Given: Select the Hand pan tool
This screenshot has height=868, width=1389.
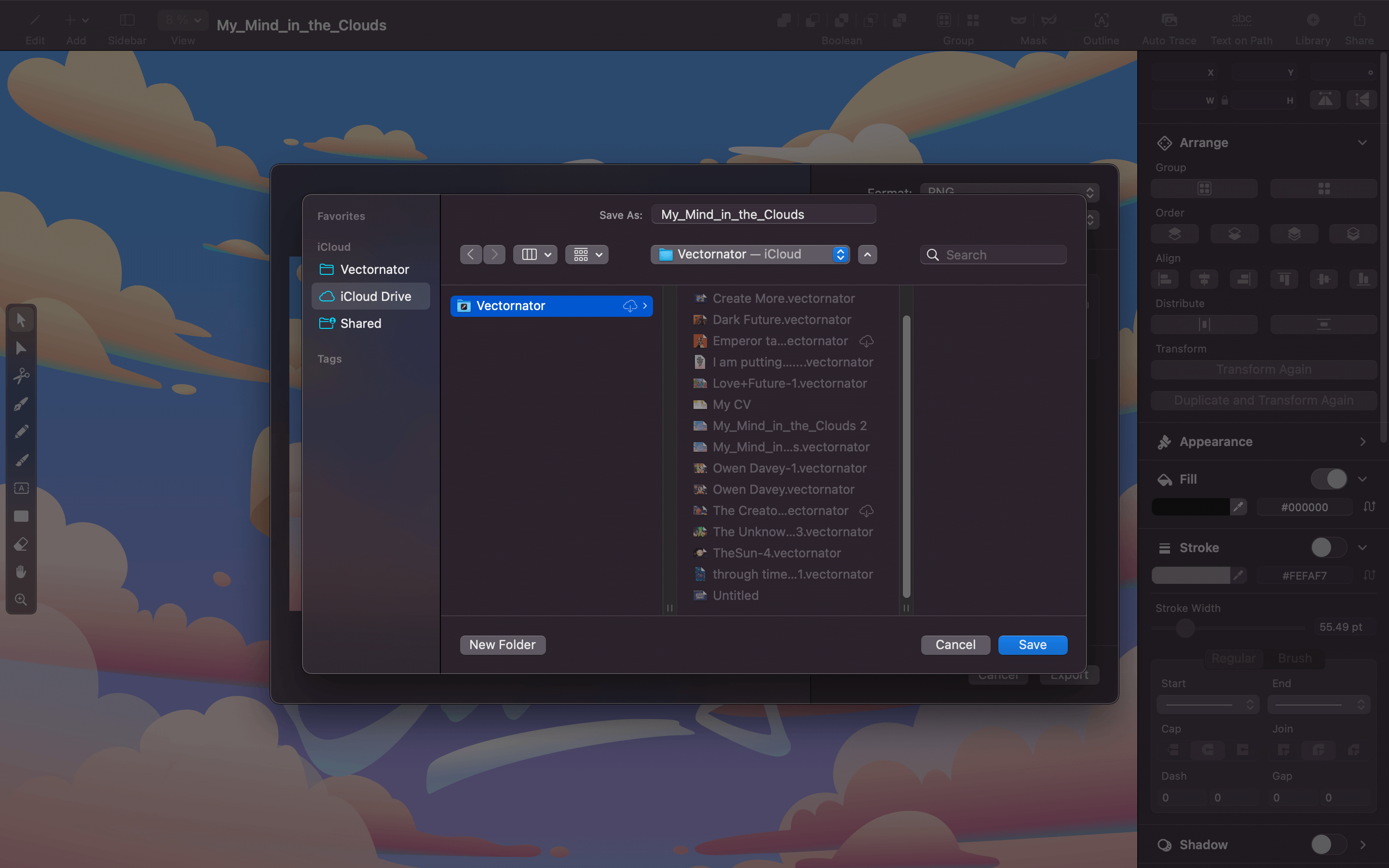Looking at the screenshot, I should 21,572.
